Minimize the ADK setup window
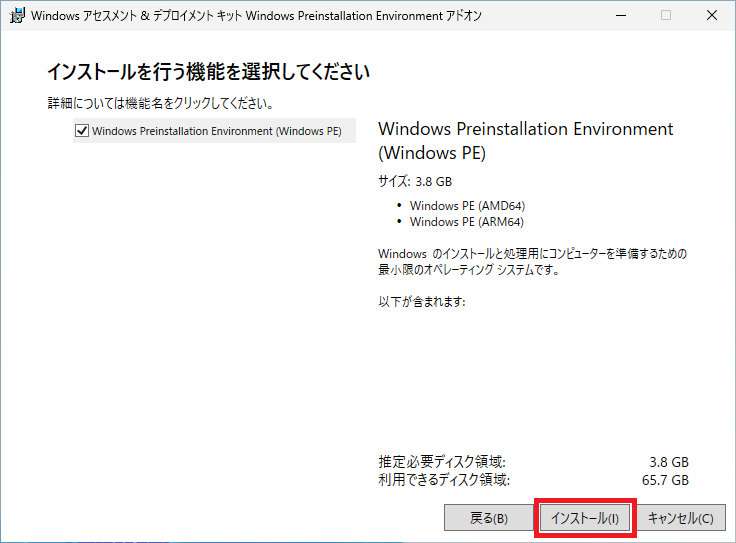 pos(621,15)
